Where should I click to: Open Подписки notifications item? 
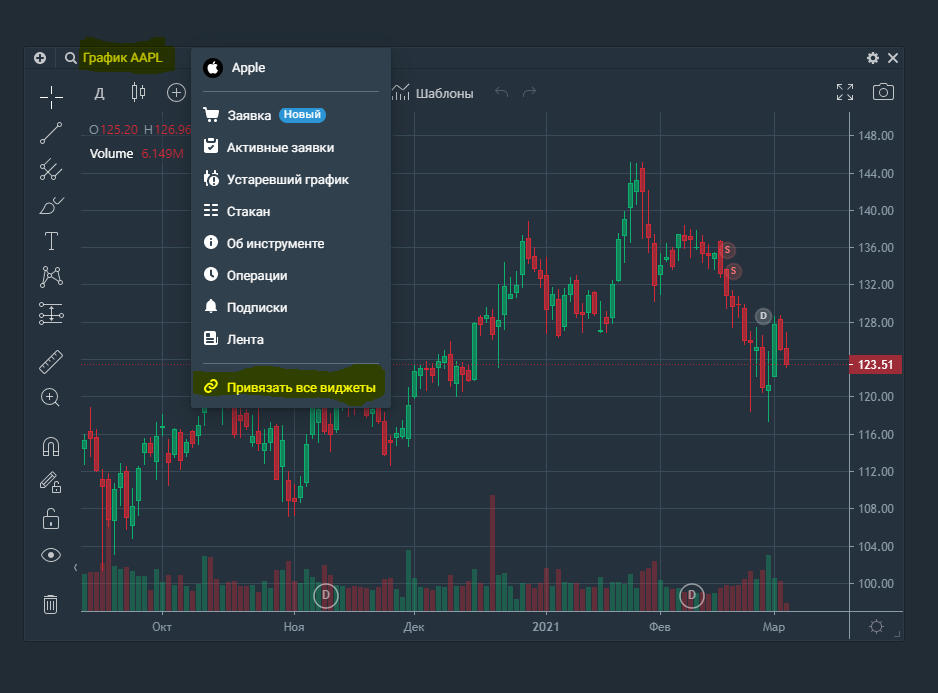coord(291,308)
